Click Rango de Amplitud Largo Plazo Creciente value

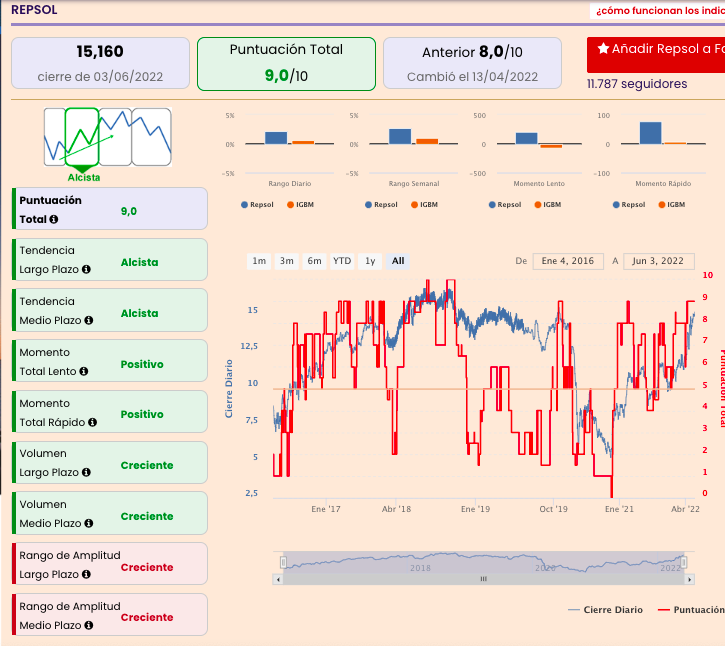pos(147,567)
